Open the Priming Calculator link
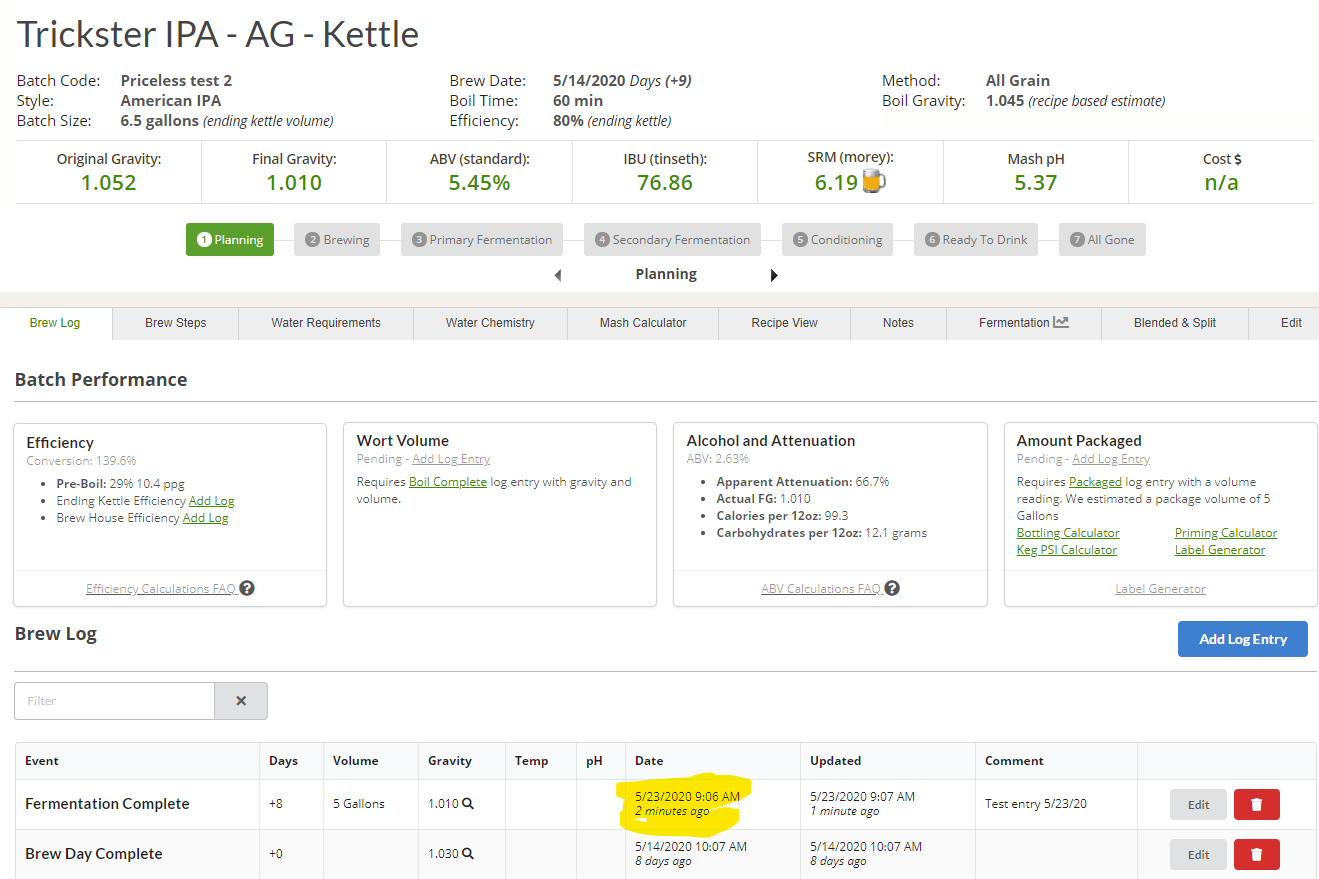 pos(1225,533)
